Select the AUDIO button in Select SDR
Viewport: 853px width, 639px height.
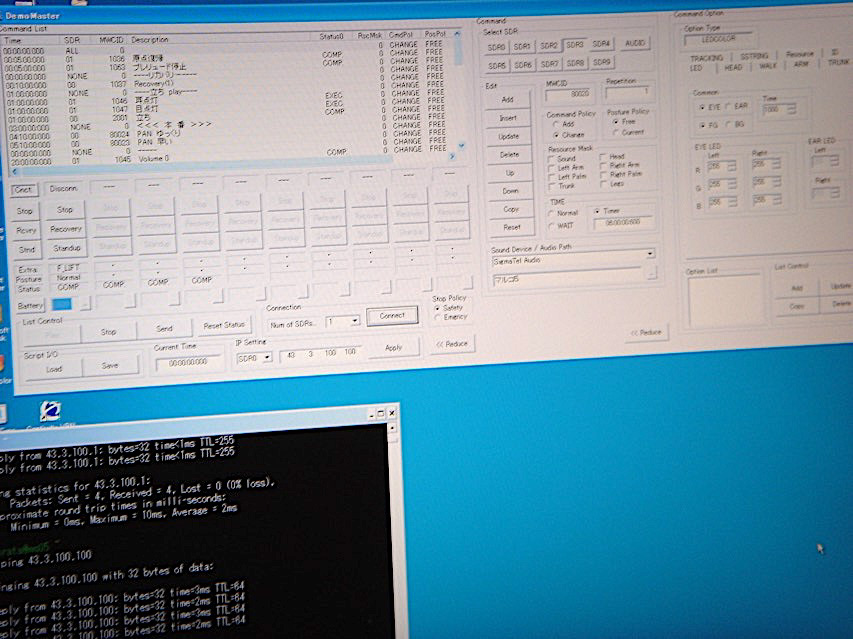point(634,42)
